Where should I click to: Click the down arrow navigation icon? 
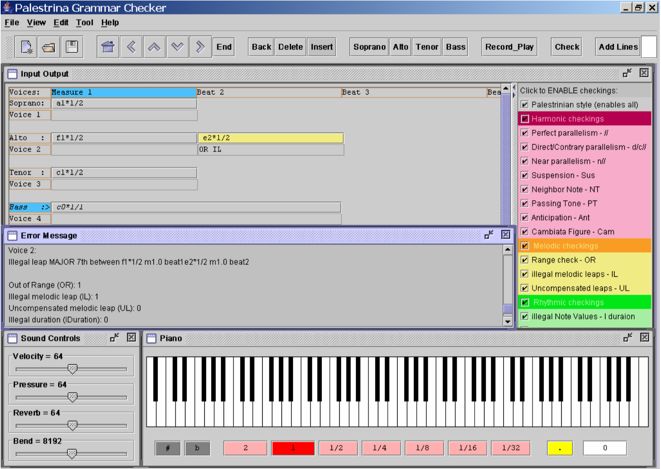pyautogui.click(x=177, y=46)
